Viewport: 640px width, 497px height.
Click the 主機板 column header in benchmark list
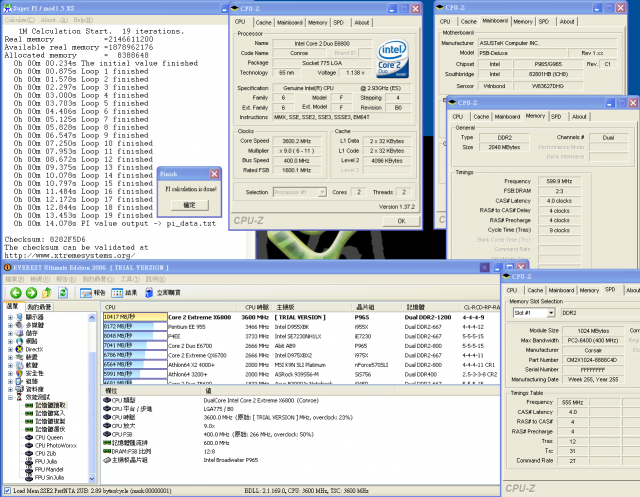312,307
